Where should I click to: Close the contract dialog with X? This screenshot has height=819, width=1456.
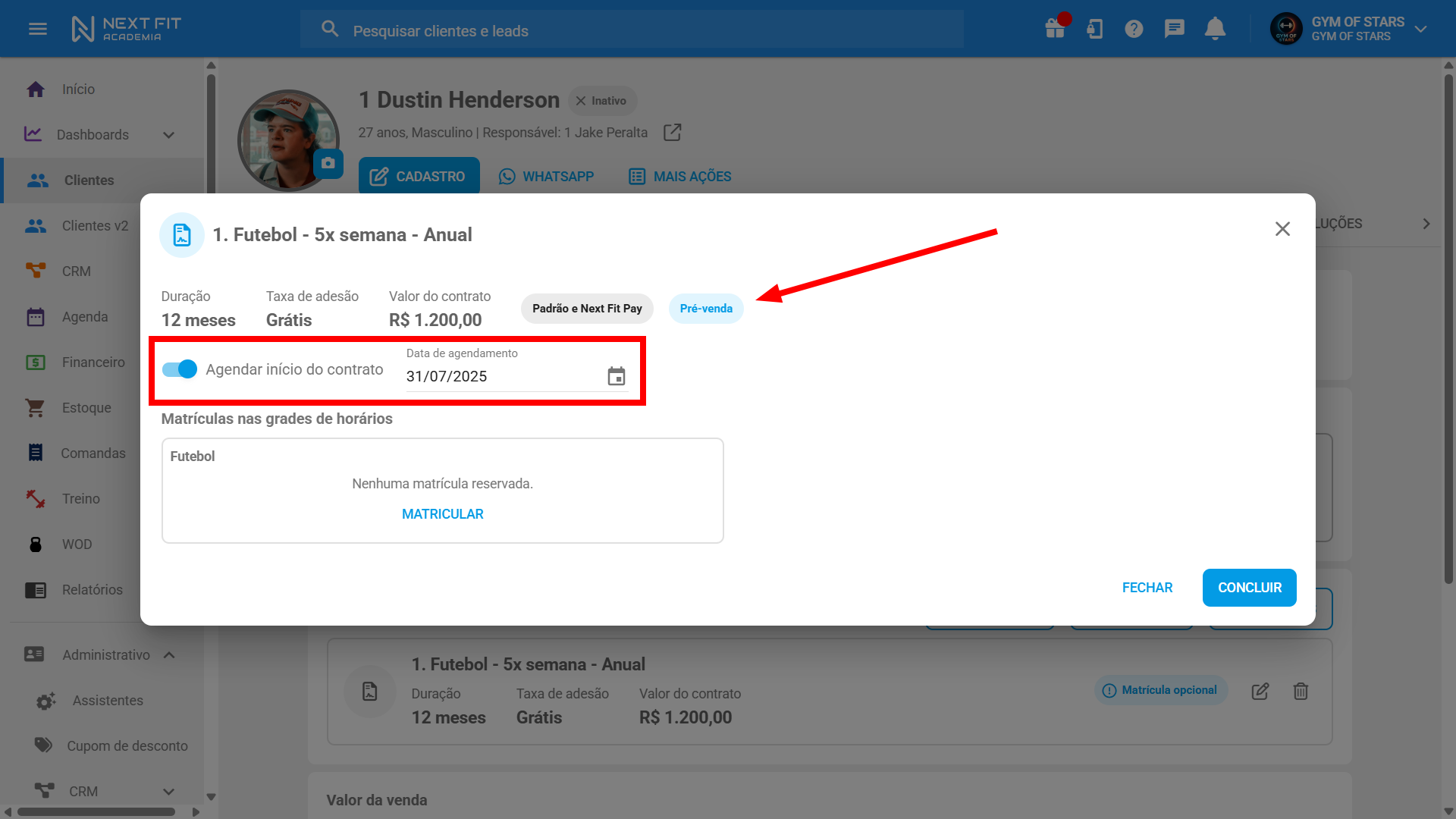1282,229
